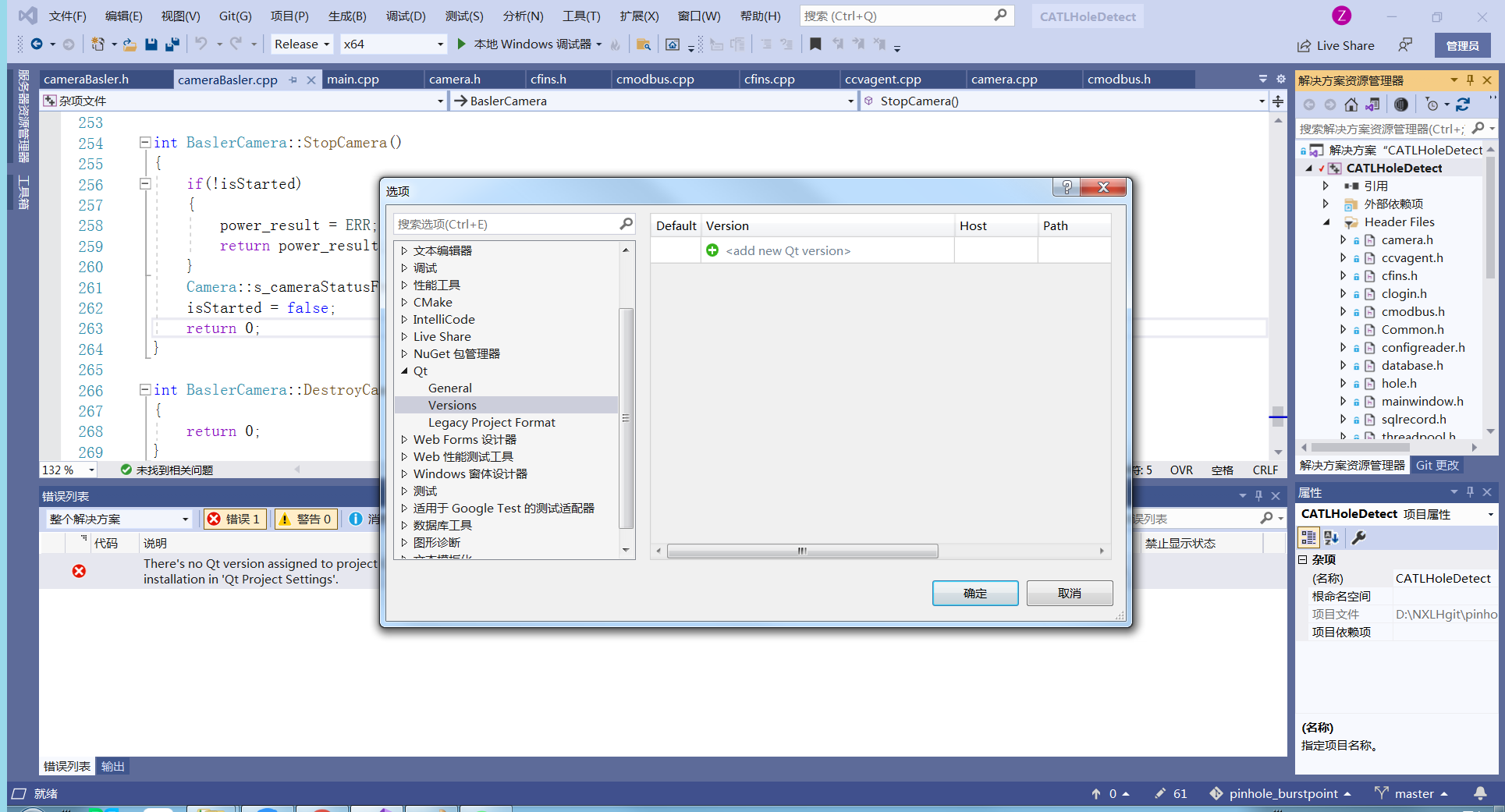Click the 取消 button in the options dialog
The image size is (1505, 812).
1069,593
